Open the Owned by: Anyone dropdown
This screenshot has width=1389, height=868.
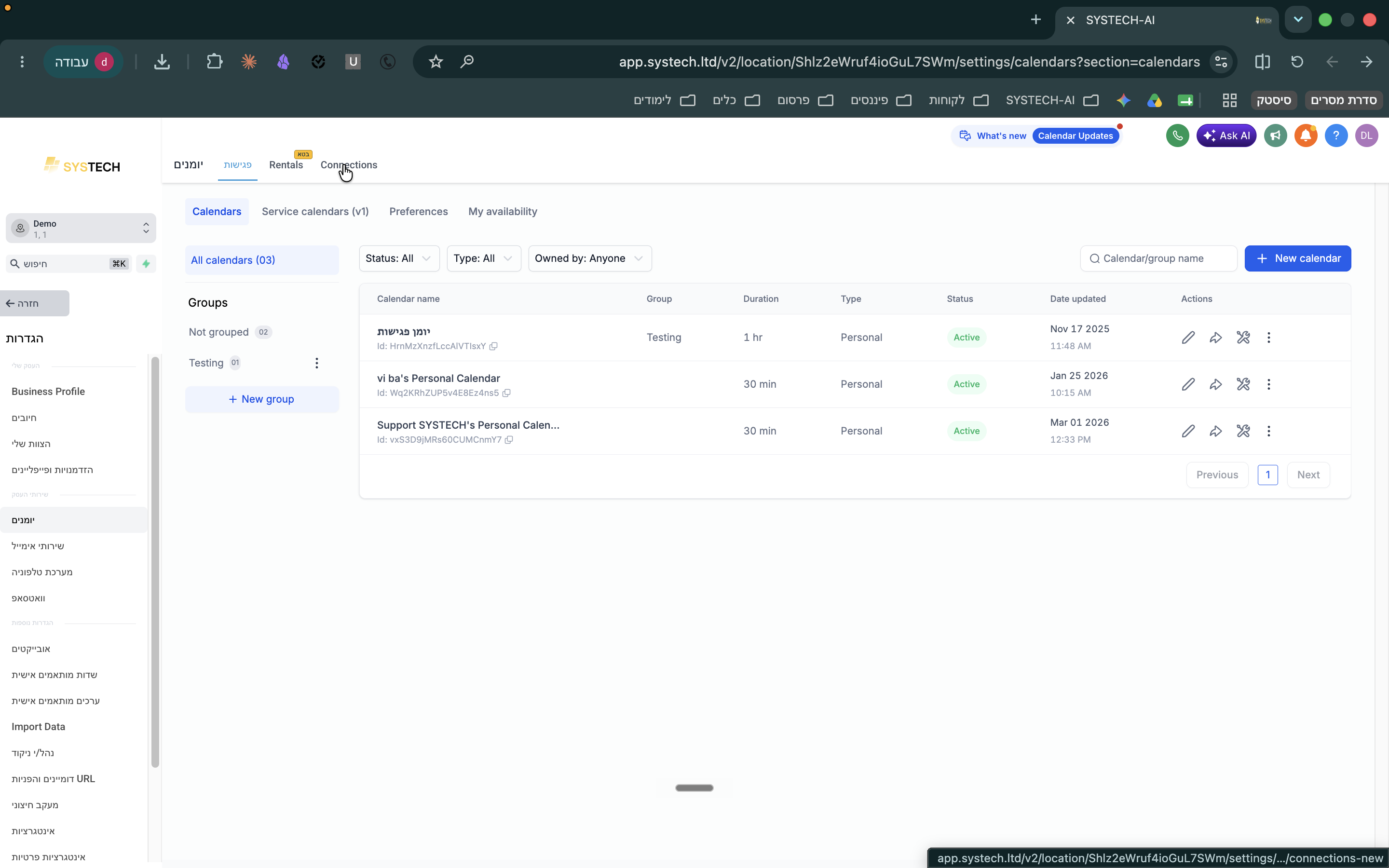coord(589,258)
